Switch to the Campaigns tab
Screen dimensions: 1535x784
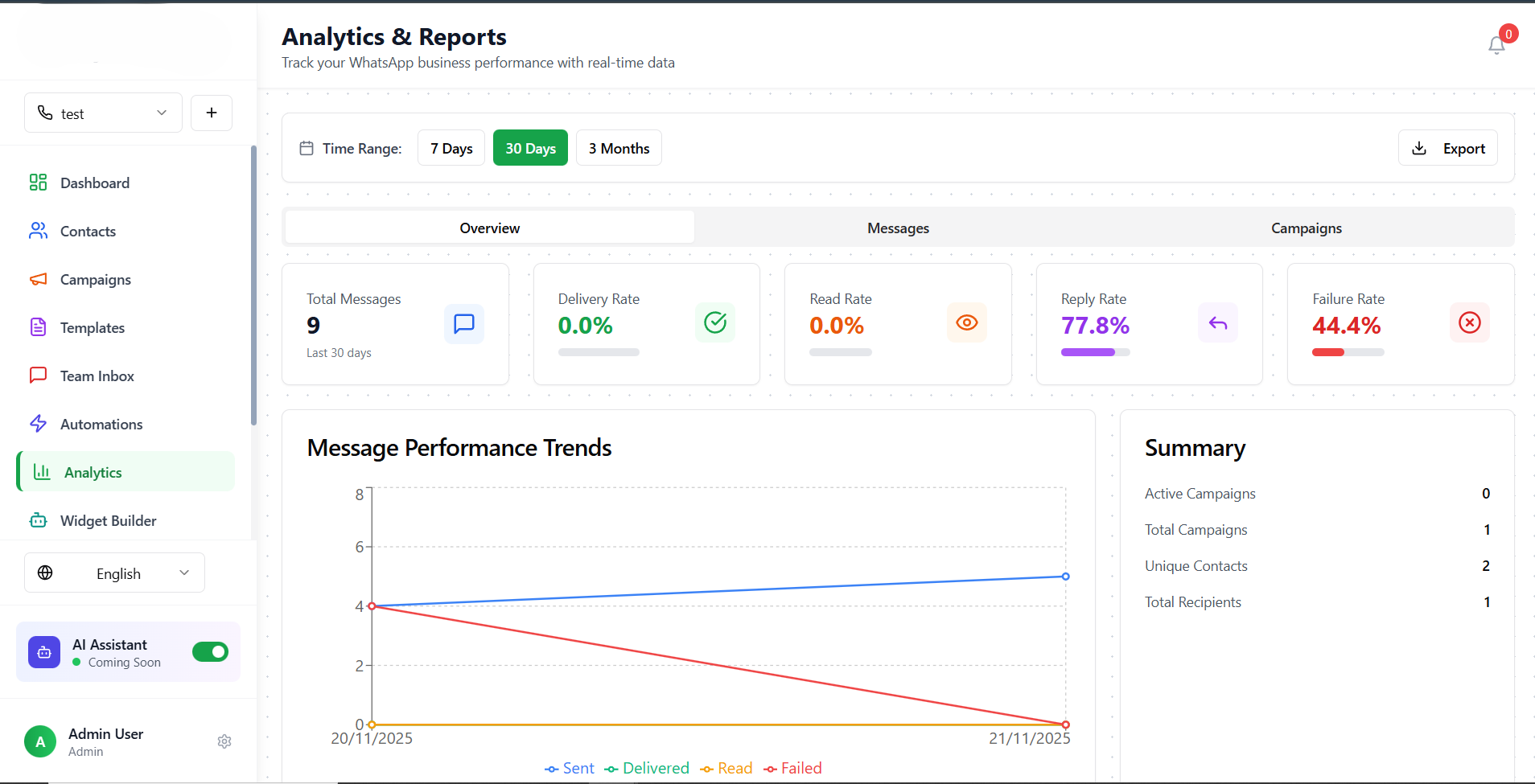tap(1307, 228)
